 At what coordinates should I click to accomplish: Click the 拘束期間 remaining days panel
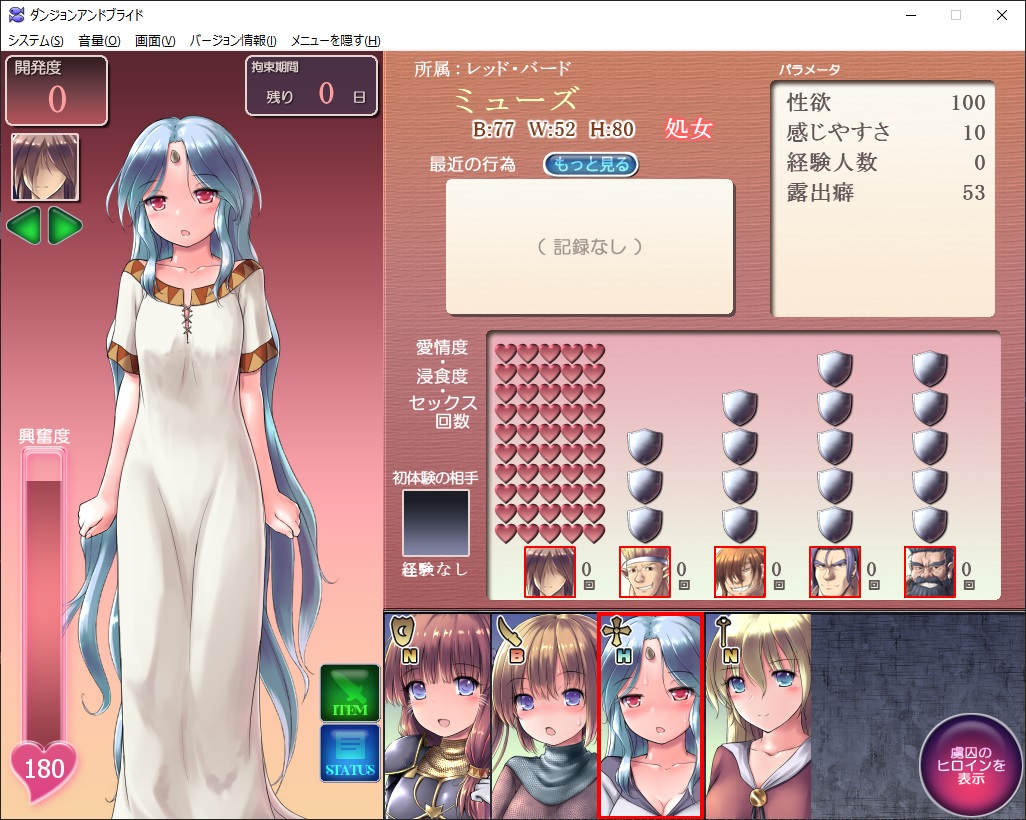311,86
